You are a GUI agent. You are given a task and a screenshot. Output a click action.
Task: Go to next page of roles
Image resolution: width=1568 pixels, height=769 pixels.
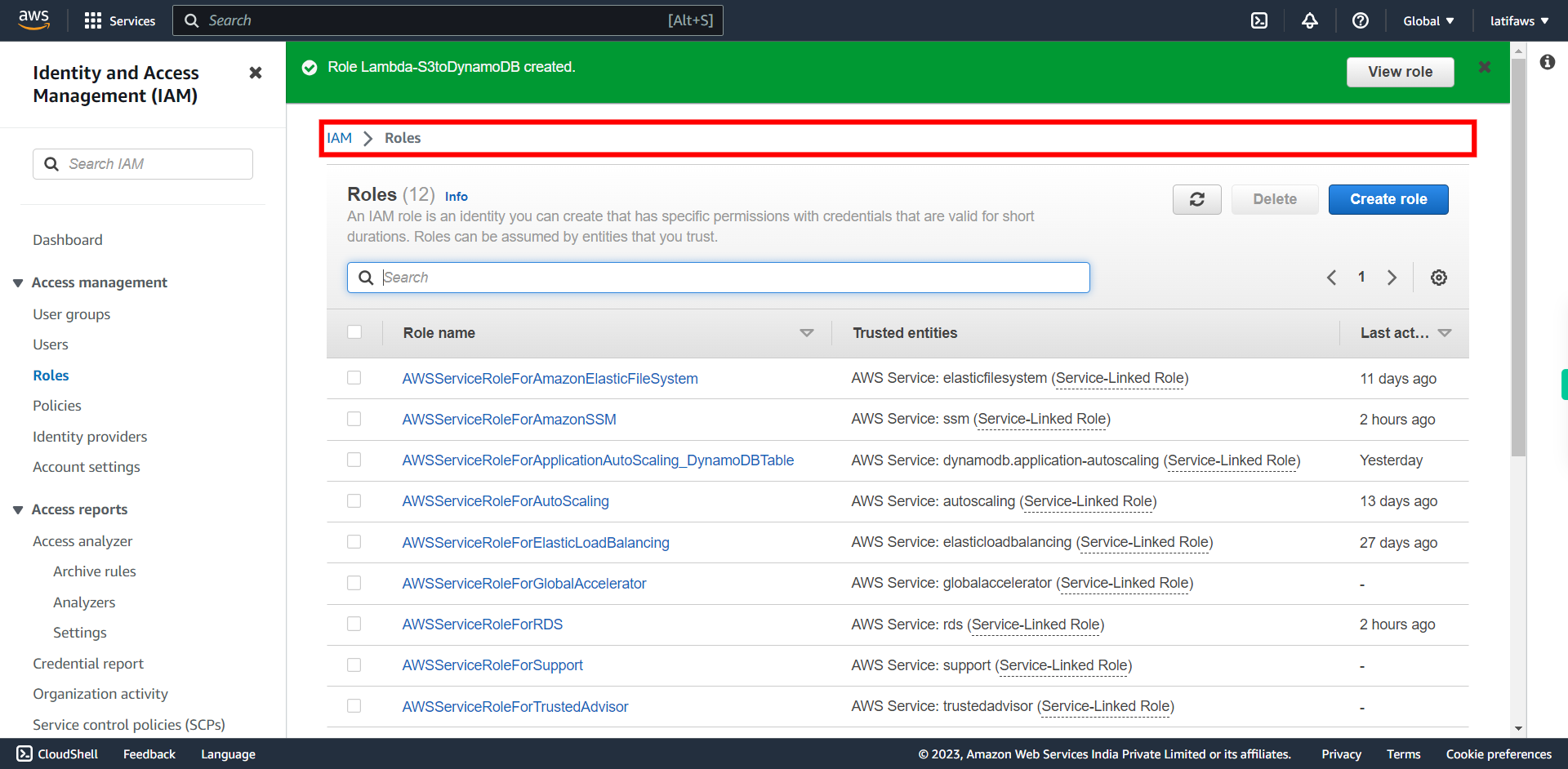pos(1392,278)
